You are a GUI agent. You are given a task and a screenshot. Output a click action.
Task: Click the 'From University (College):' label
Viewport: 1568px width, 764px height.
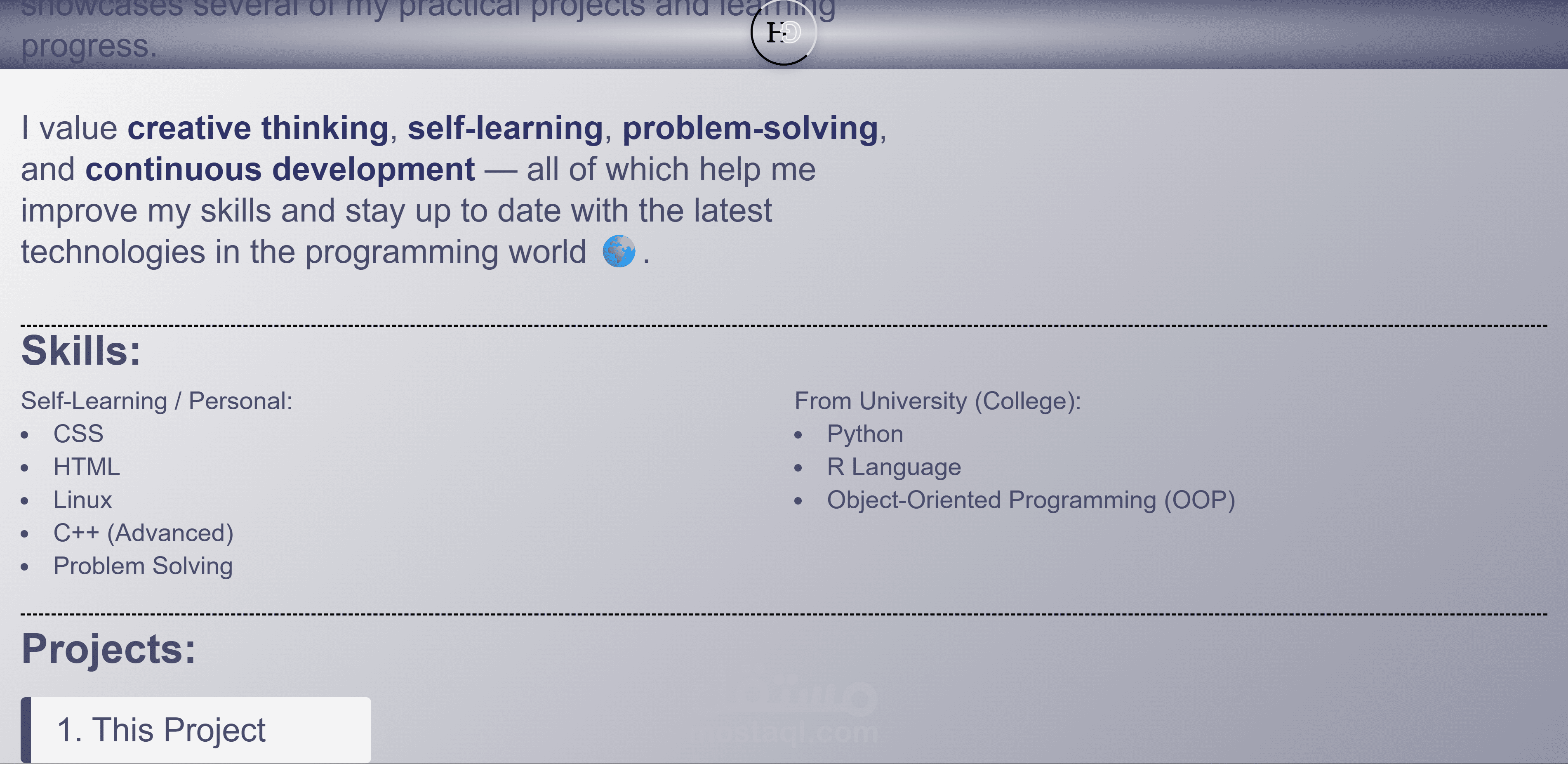pos(937,401)
